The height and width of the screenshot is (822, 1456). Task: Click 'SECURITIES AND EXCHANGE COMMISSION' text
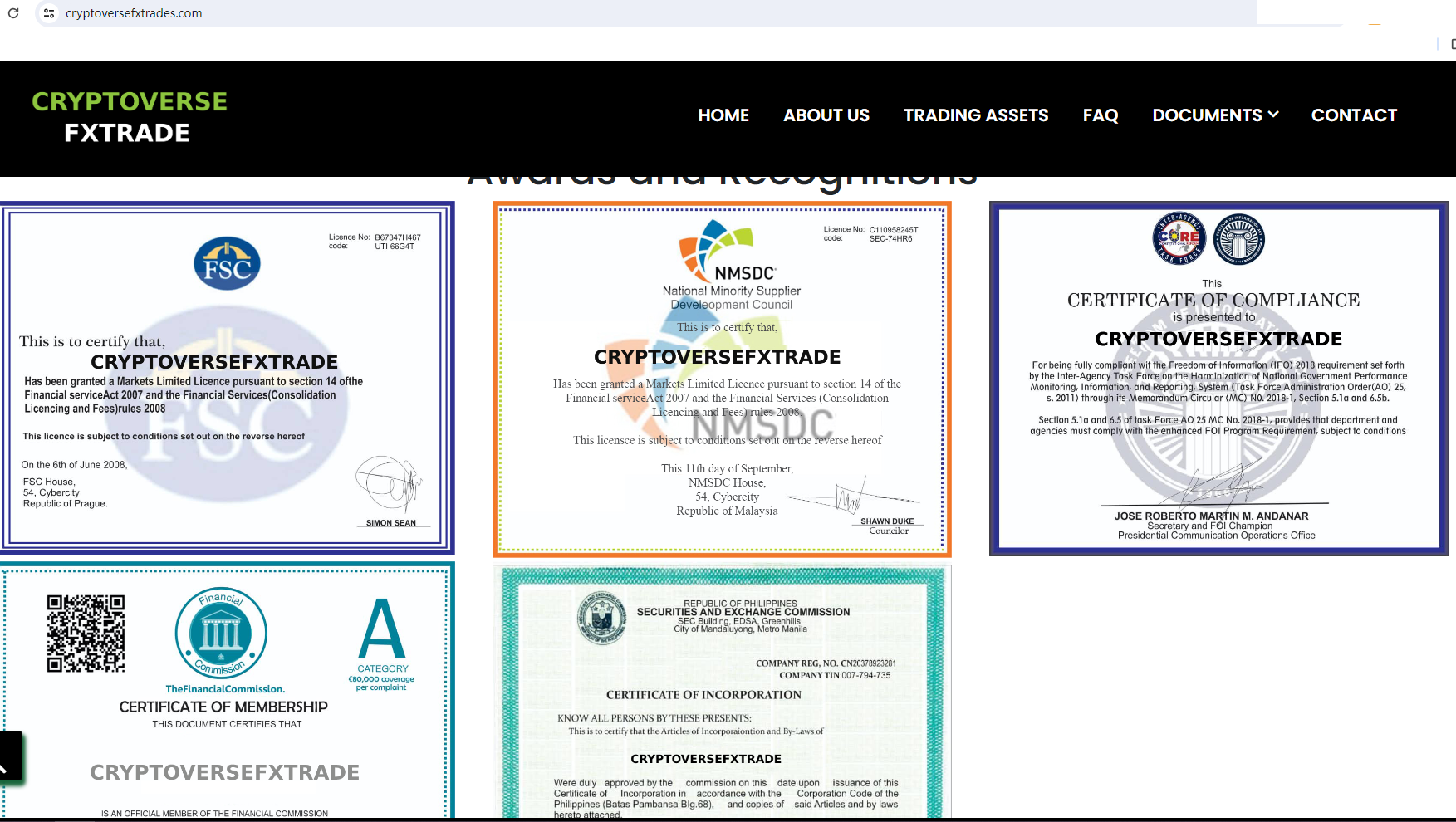pos(743,612)
